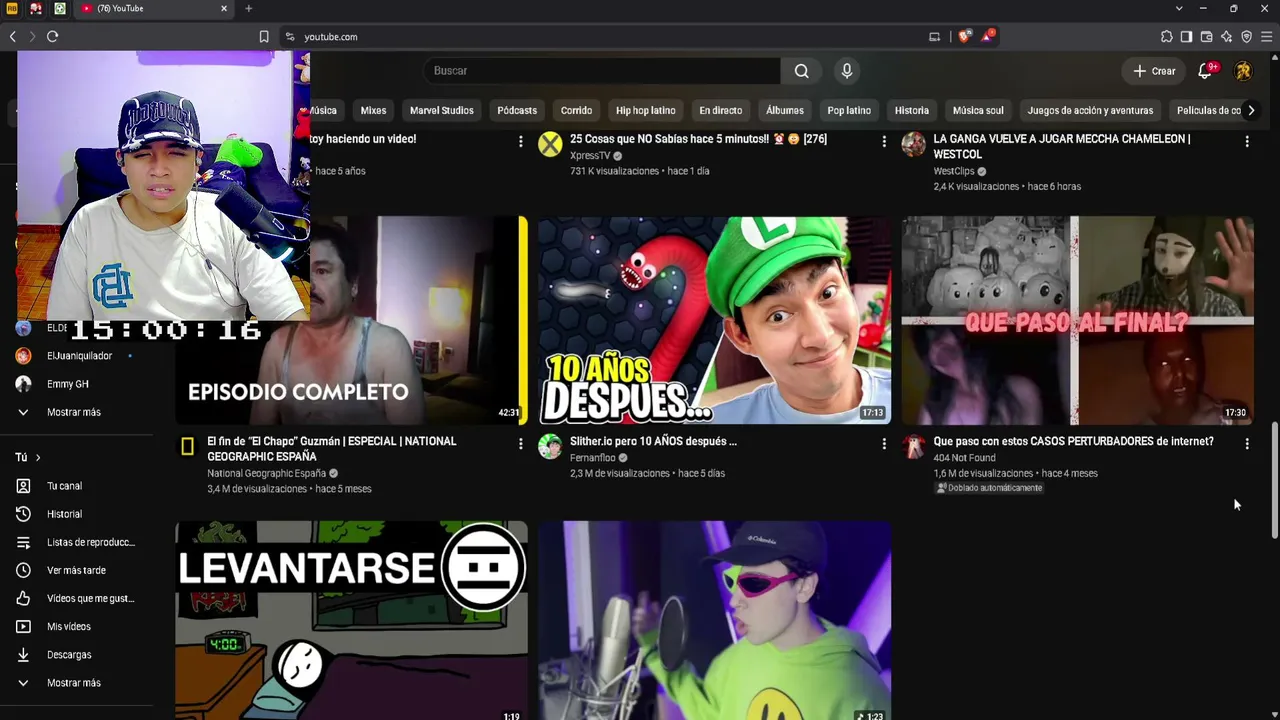The width and height of the screenshot is (1280, 720).
Task: Play the Slither.io 10 AÑOS DESPUES thumbnail
Action: tap(714, 321)
